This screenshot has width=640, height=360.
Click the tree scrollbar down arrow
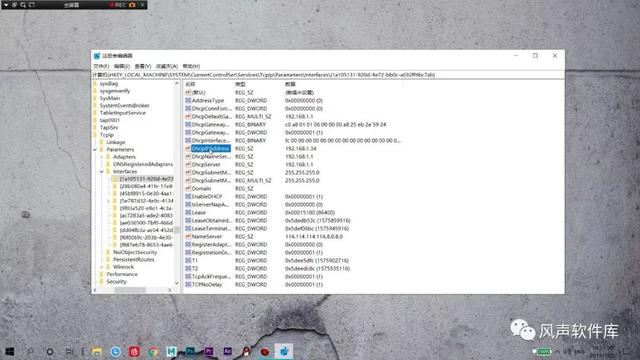[177, 283]
